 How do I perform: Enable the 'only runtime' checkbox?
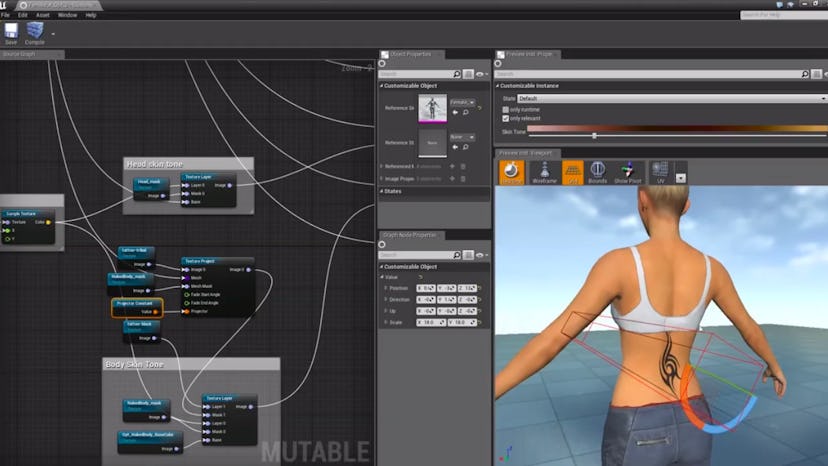tap(506, 108)
